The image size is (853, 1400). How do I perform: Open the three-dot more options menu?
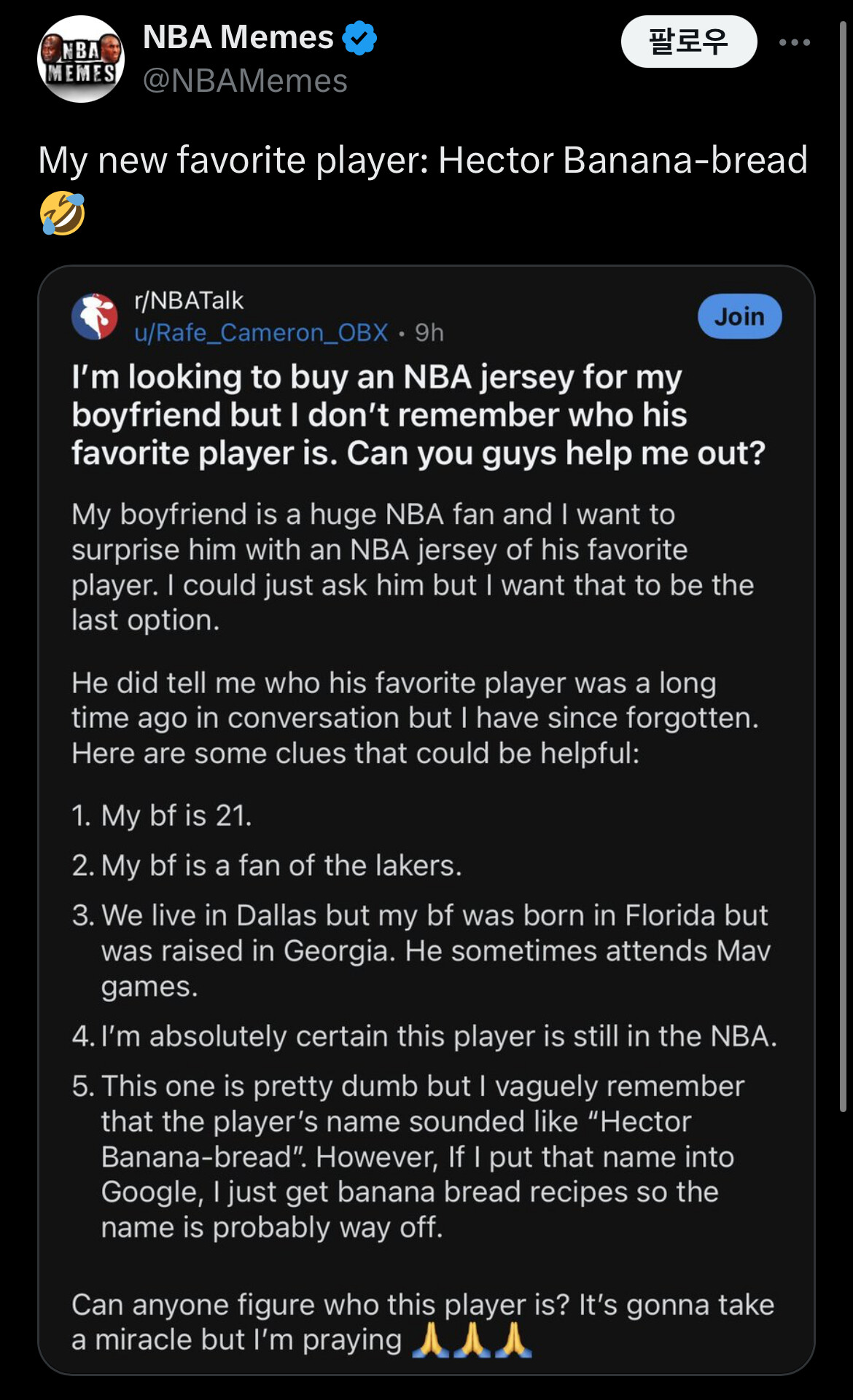click(x=794, y=42)
